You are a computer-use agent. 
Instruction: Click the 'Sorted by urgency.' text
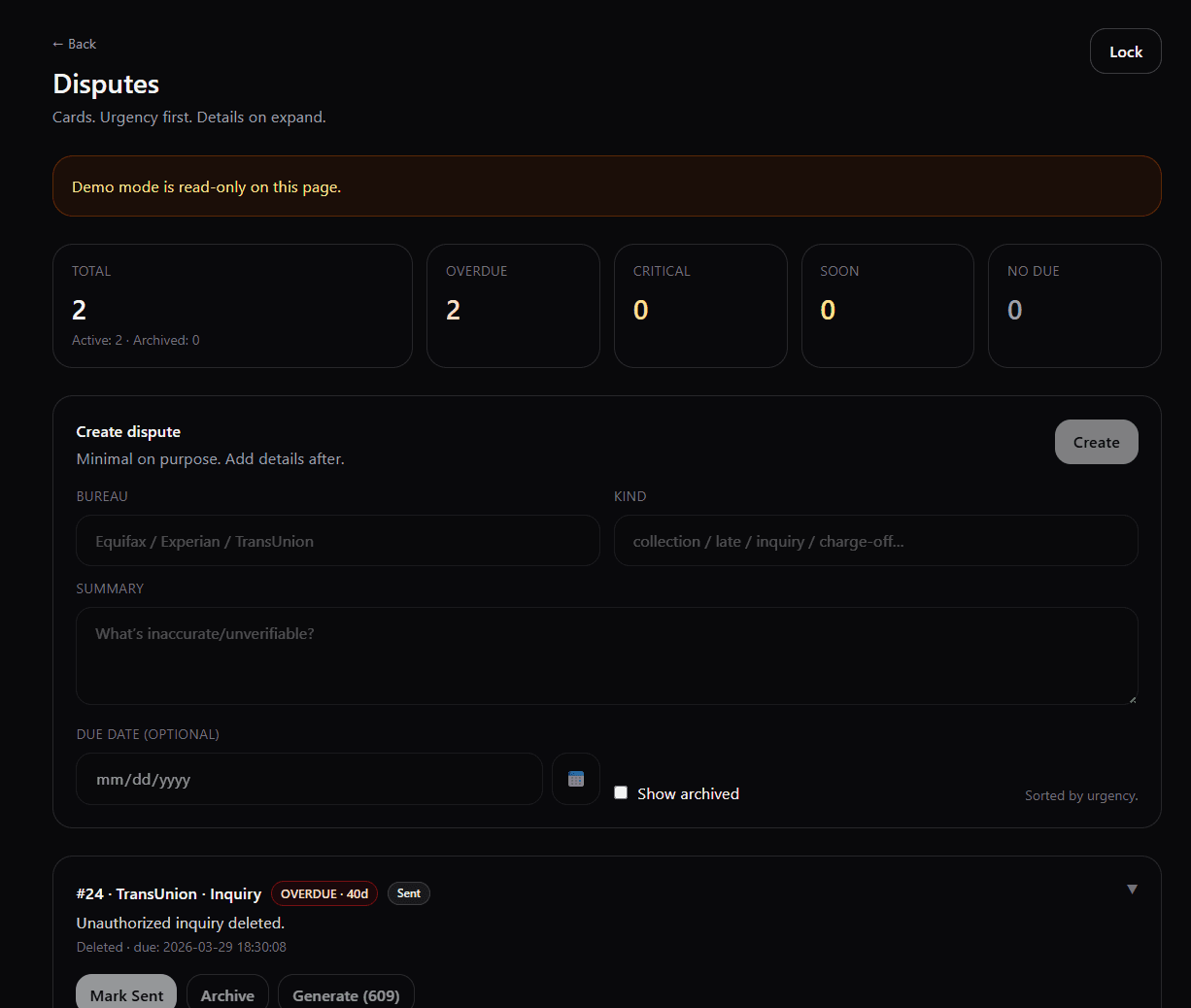[1081, 795]
